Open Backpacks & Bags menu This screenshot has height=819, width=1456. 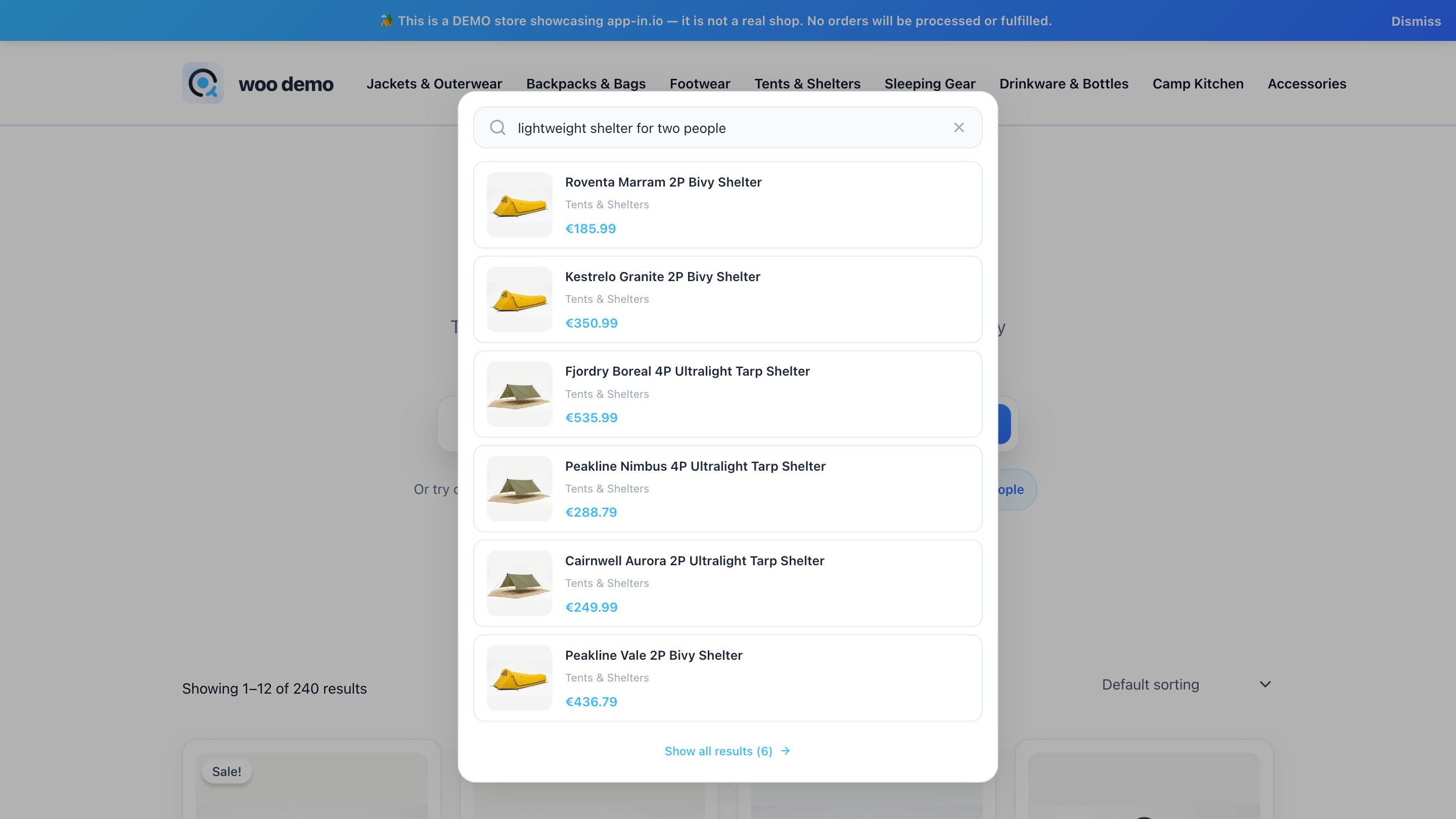click(x=585, y=83)
